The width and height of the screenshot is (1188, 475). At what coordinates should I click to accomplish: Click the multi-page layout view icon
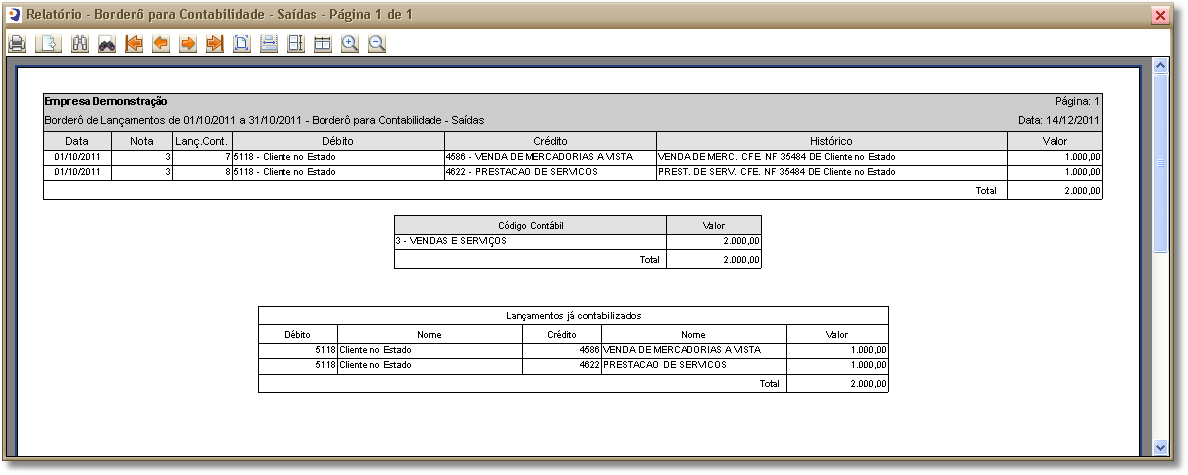click(322, 44)
